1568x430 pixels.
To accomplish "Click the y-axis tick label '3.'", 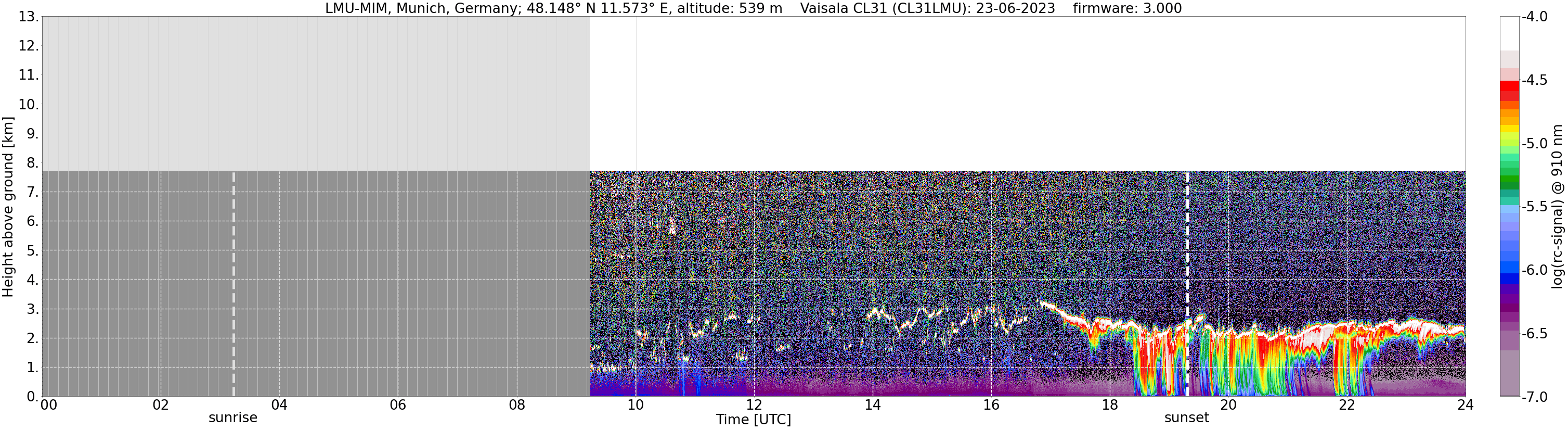I will 33,309.
